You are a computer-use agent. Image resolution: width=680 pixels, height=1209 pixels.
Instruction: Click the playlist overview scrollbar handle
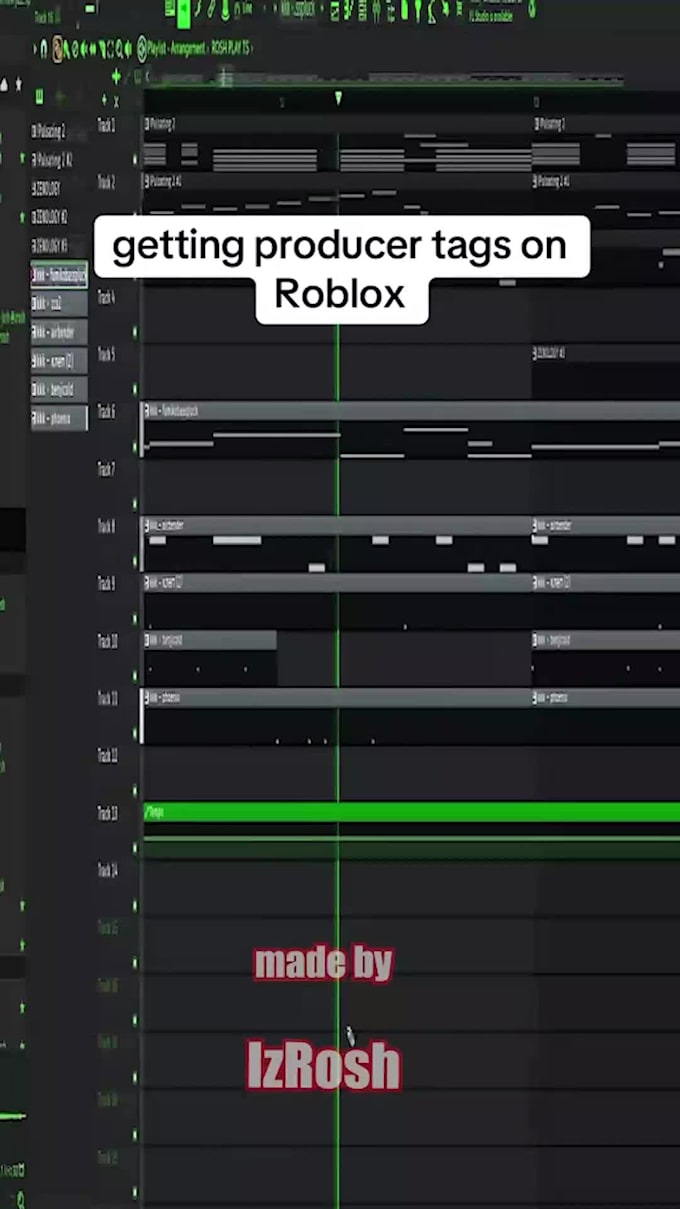[x=226, y=76]
